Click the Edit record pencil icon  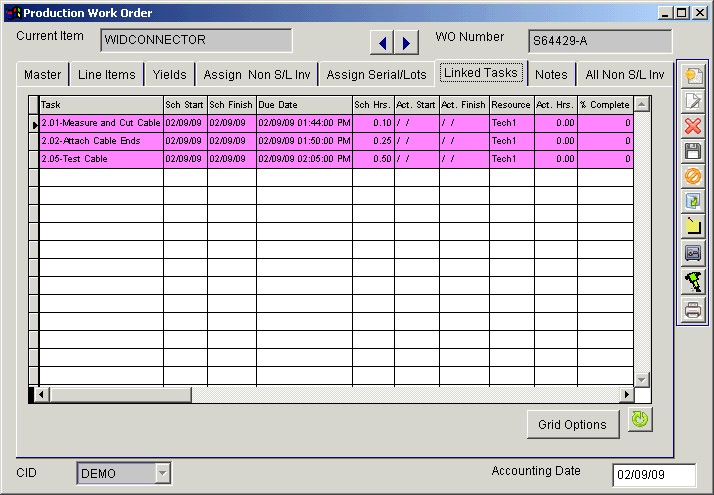tap(693, 101)
